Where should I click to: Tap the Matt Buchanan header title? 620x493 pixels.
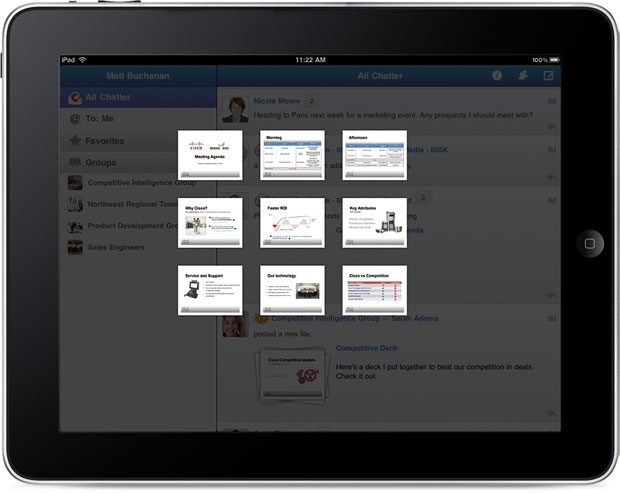coord(138,76)
